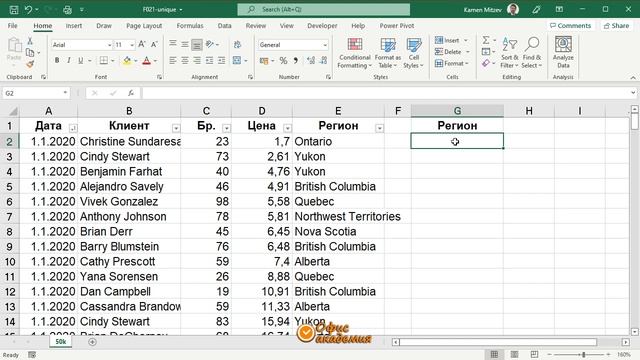This screenshot has height=360, width=640.
Task: Add a new sheet with plus button
Action: click(x=92, y=342)
